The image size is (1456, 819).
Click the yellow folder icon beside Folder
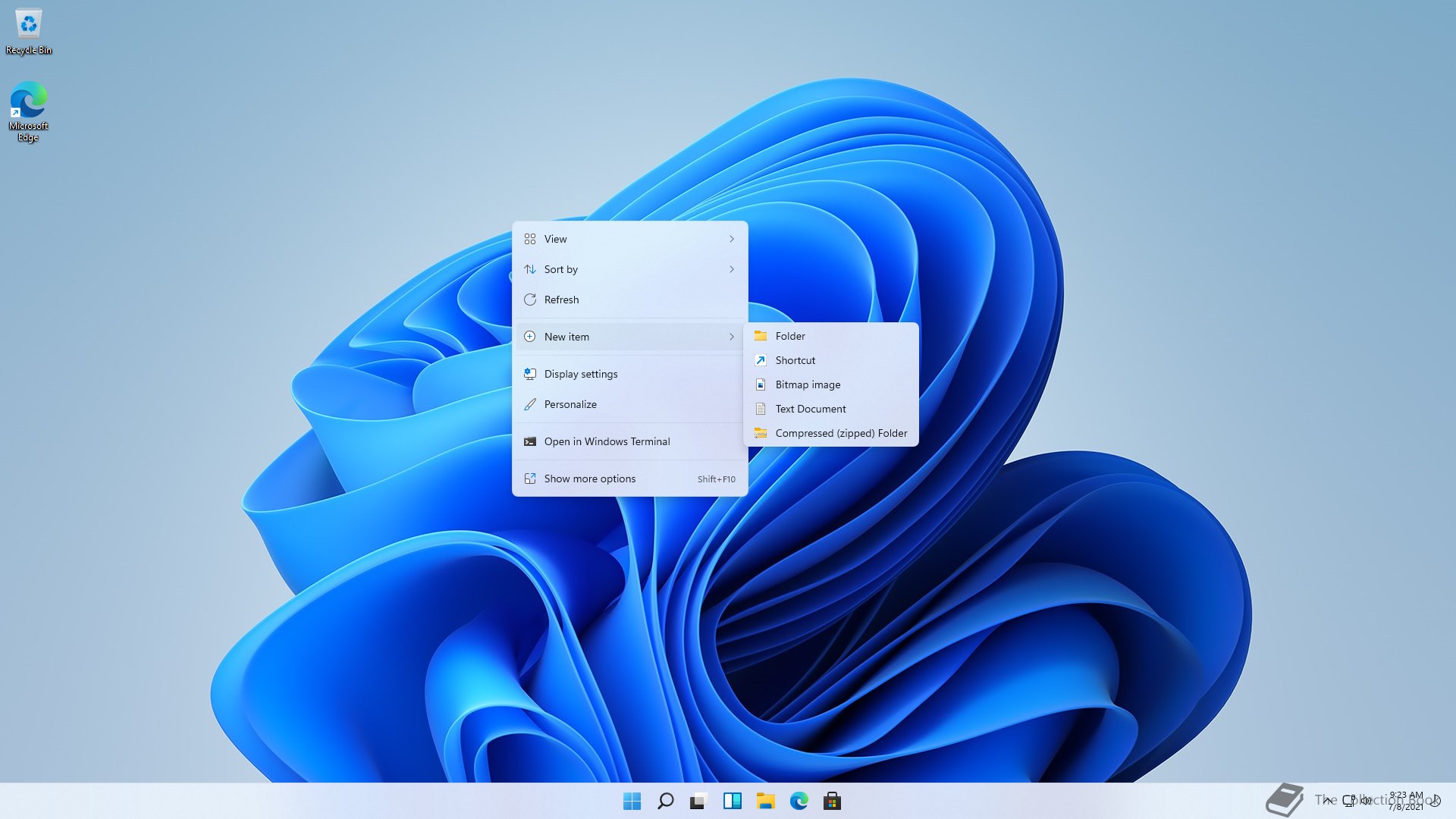click(x=761, y=336)
